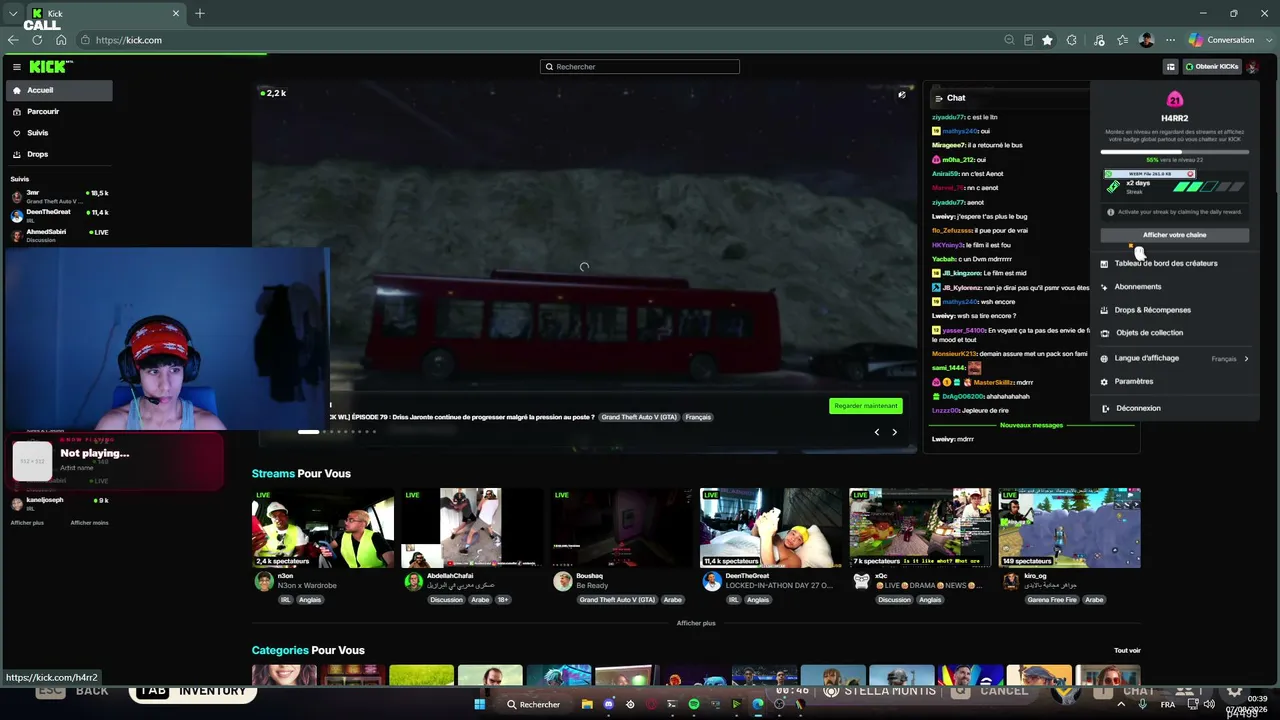The image size is (1280, 720).
Task: Open xQc stream thumbnail
Action: [x=920, y=528]
